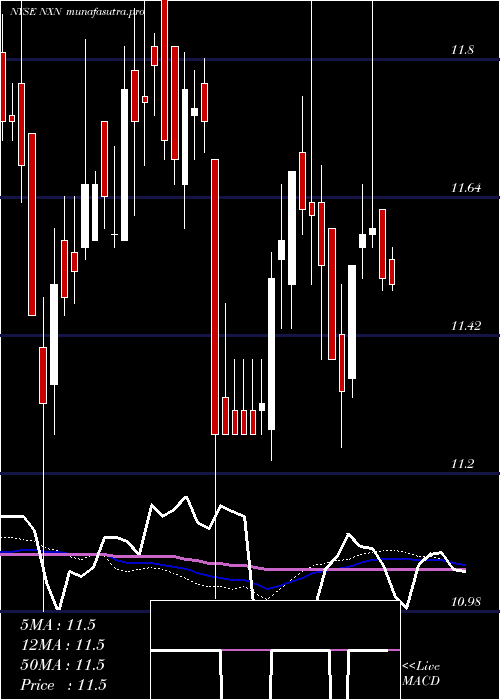Click the 5MA : 11.5 readout

[x=58, y=625]
